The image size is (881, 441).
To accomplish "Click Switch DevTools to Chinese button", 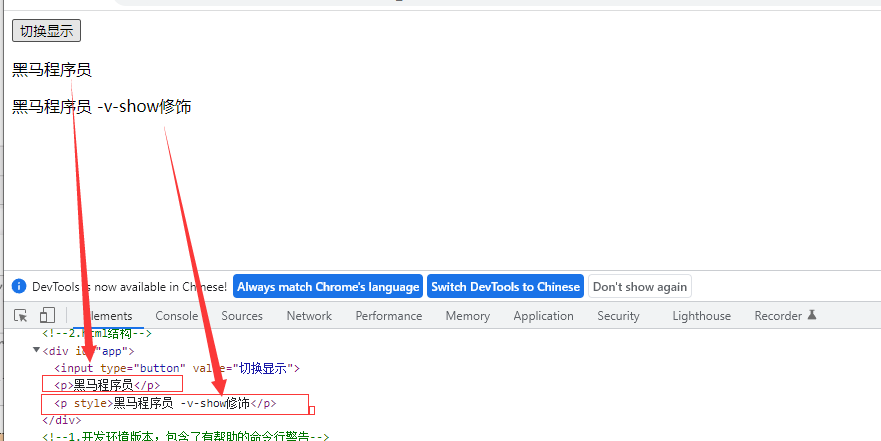I will coord(505,287).
